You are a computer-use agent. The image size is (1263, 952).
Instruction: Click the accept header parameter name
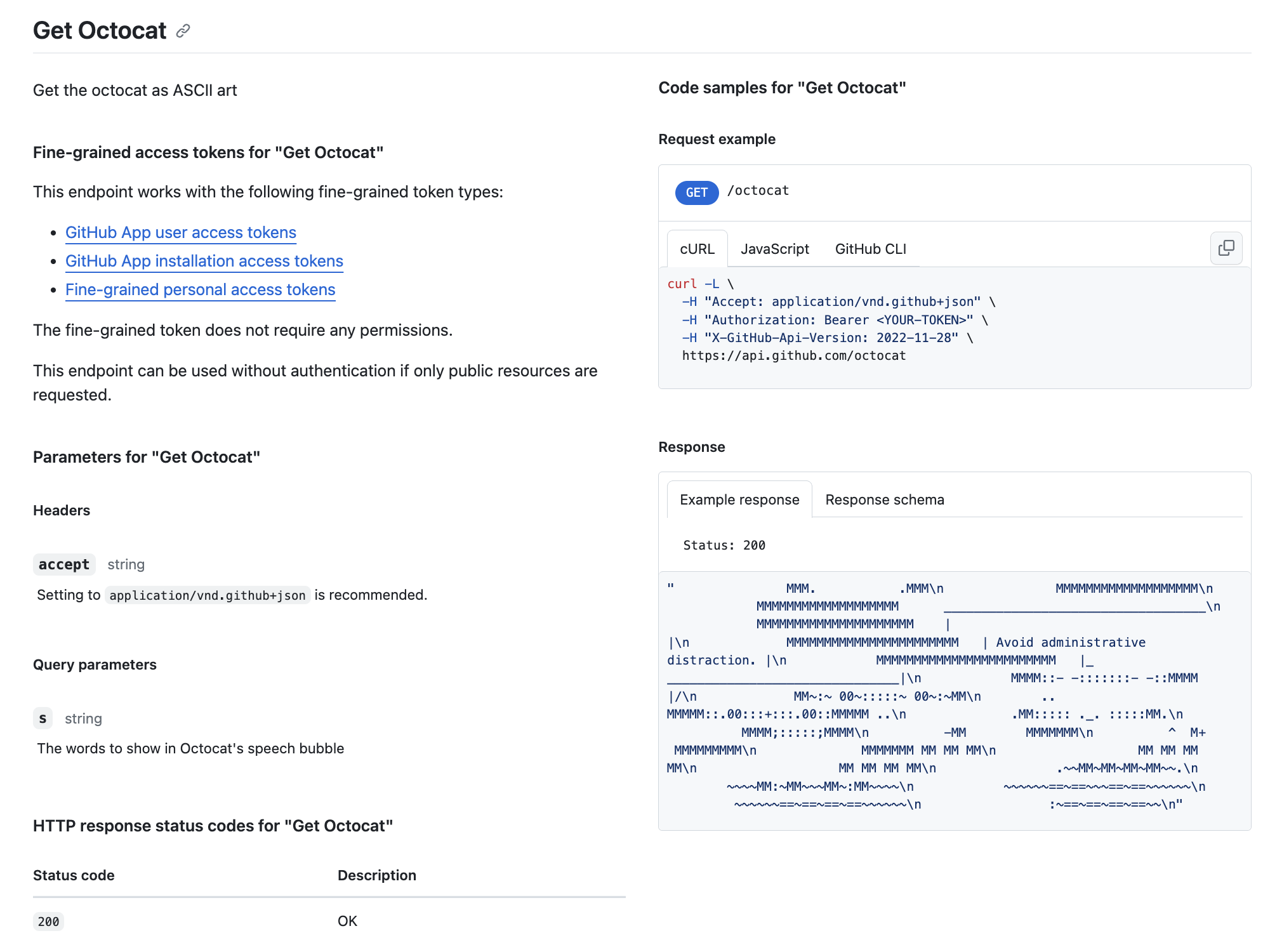pos(64,564)
